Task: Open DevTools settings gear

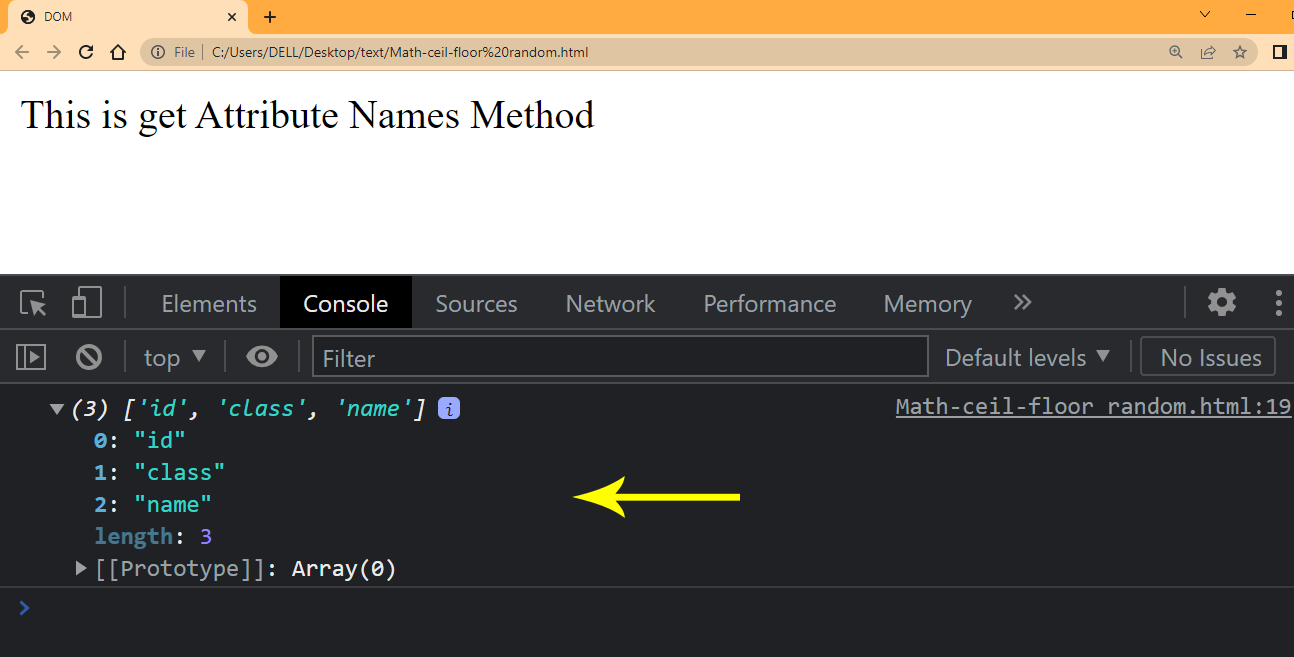Action: coord(1221,303)
